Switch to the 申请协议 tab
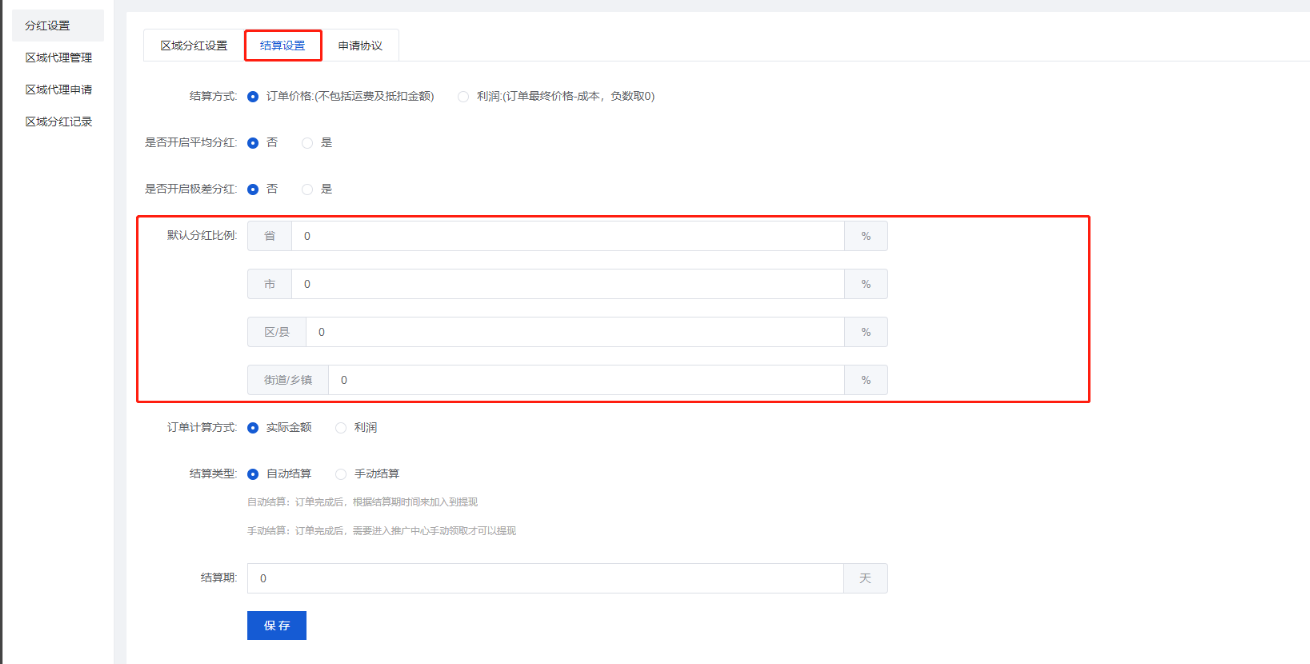Screen dimensions: 1310x664 tap(359, 46)
